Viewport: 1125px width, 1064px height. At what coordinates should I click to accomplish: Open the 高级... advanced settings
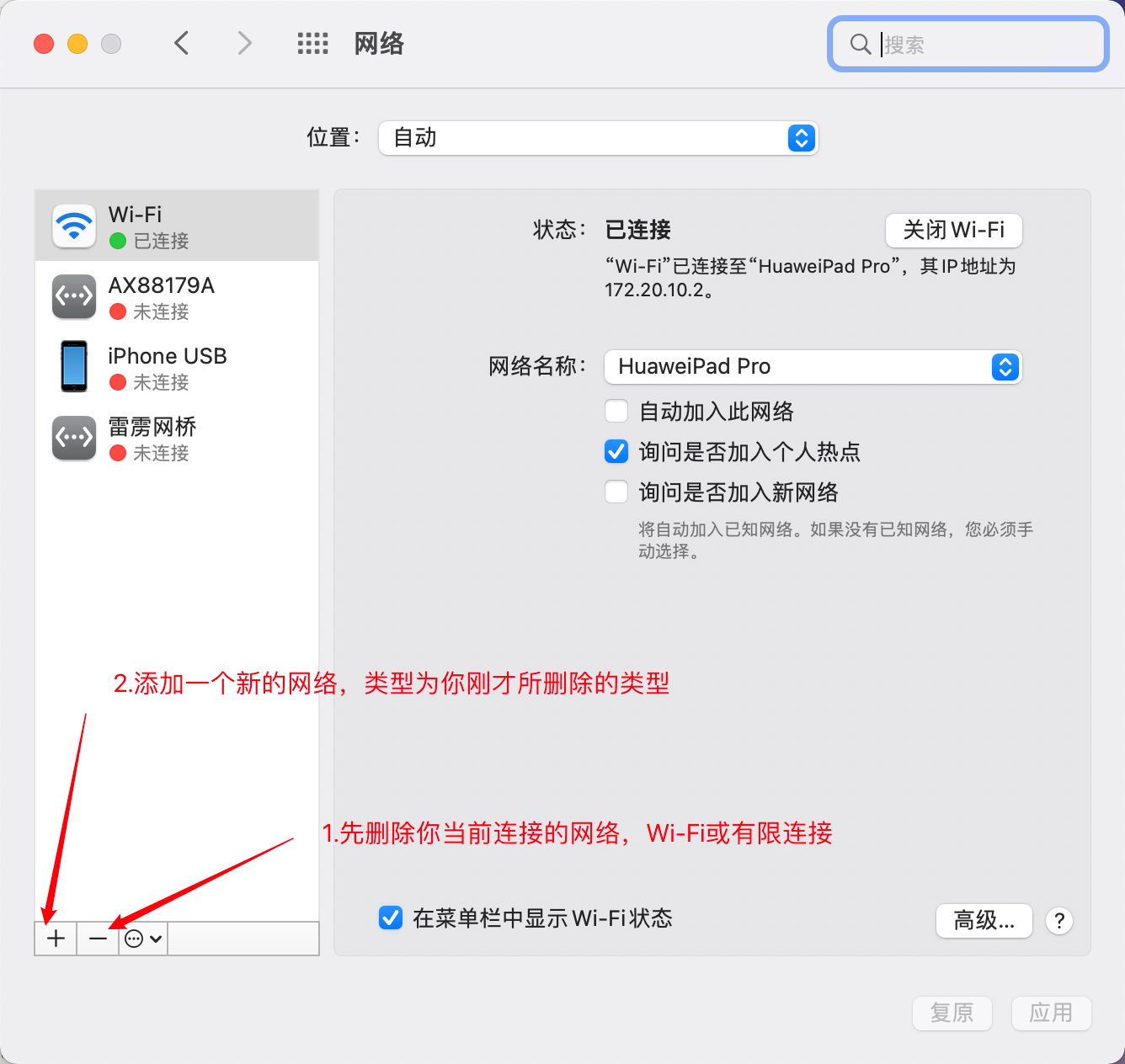(x=984, y=920)
